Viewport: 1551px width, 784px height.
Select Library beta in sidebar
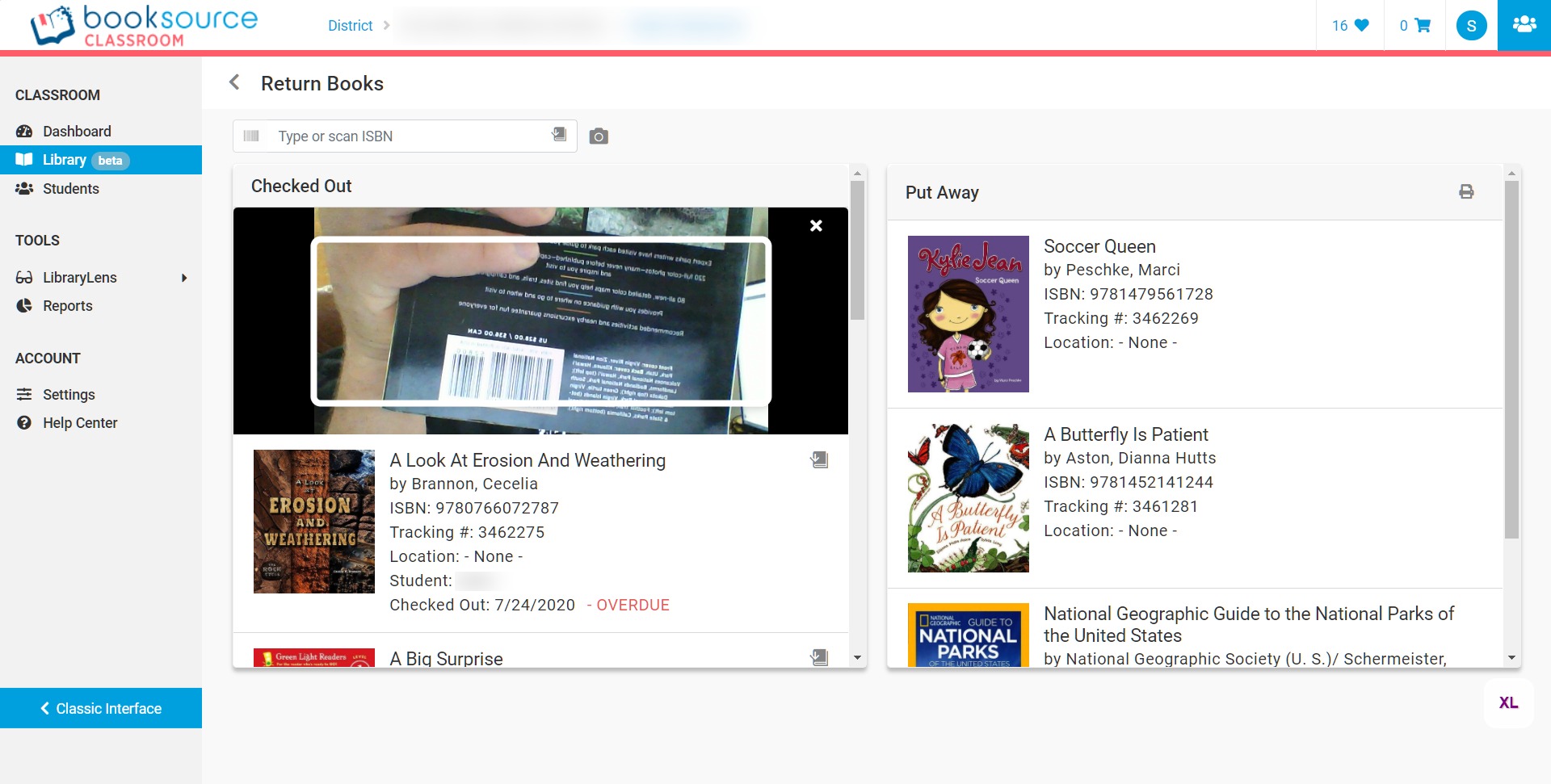[101, 160]
